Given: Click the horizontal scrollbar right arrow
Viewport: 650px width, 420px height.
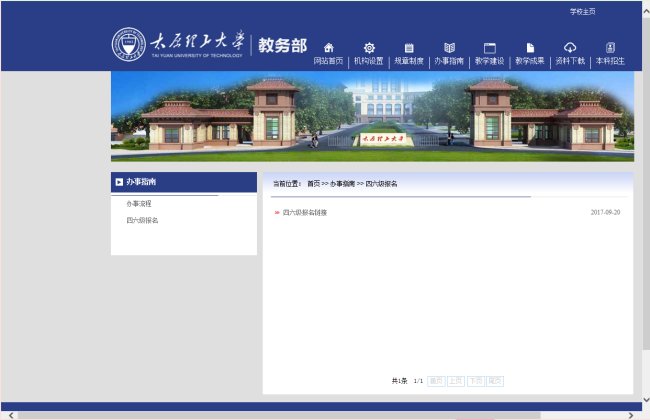Looking at the screenshot, I should (x=631, y=415).
